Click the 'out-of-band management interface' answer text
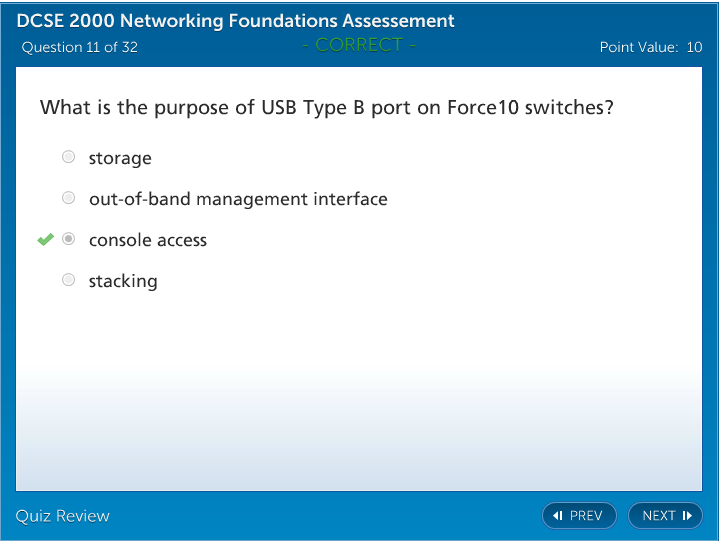This screenshot has height=541, width=720. pos(238,199)
